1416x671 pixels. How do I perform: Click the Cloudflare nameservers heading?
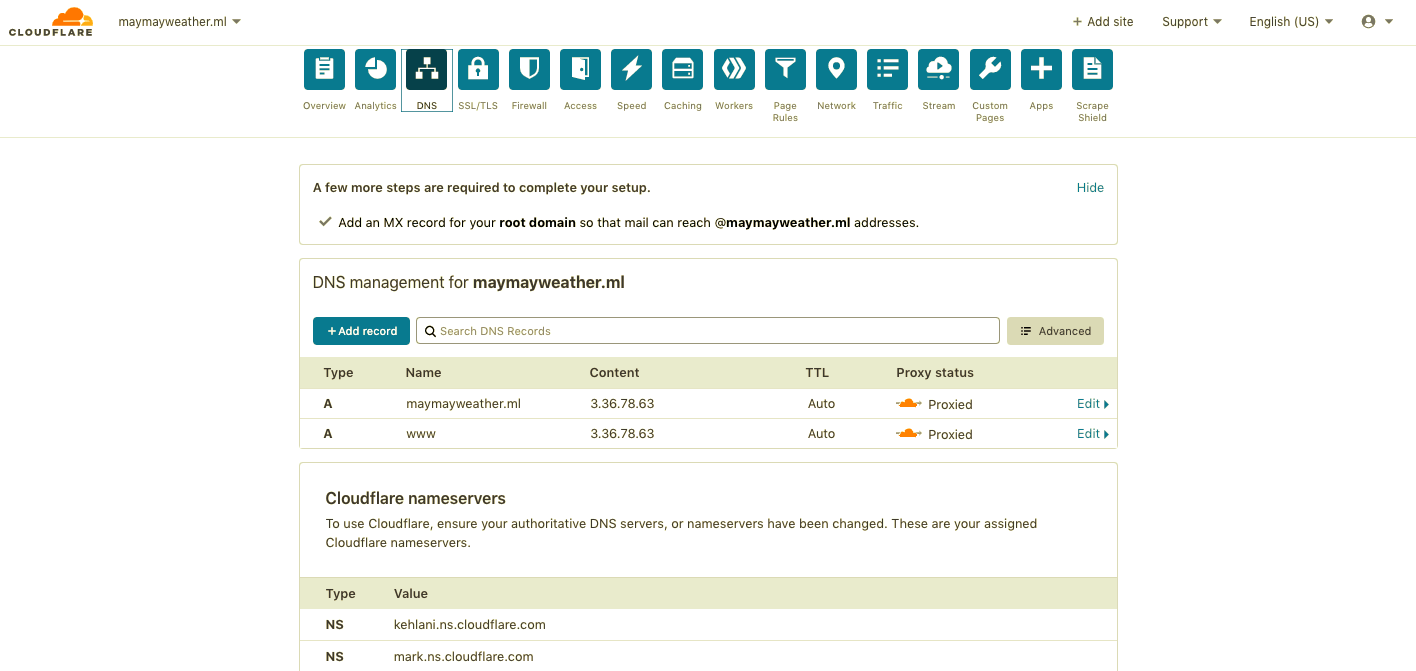click(416, 498)
